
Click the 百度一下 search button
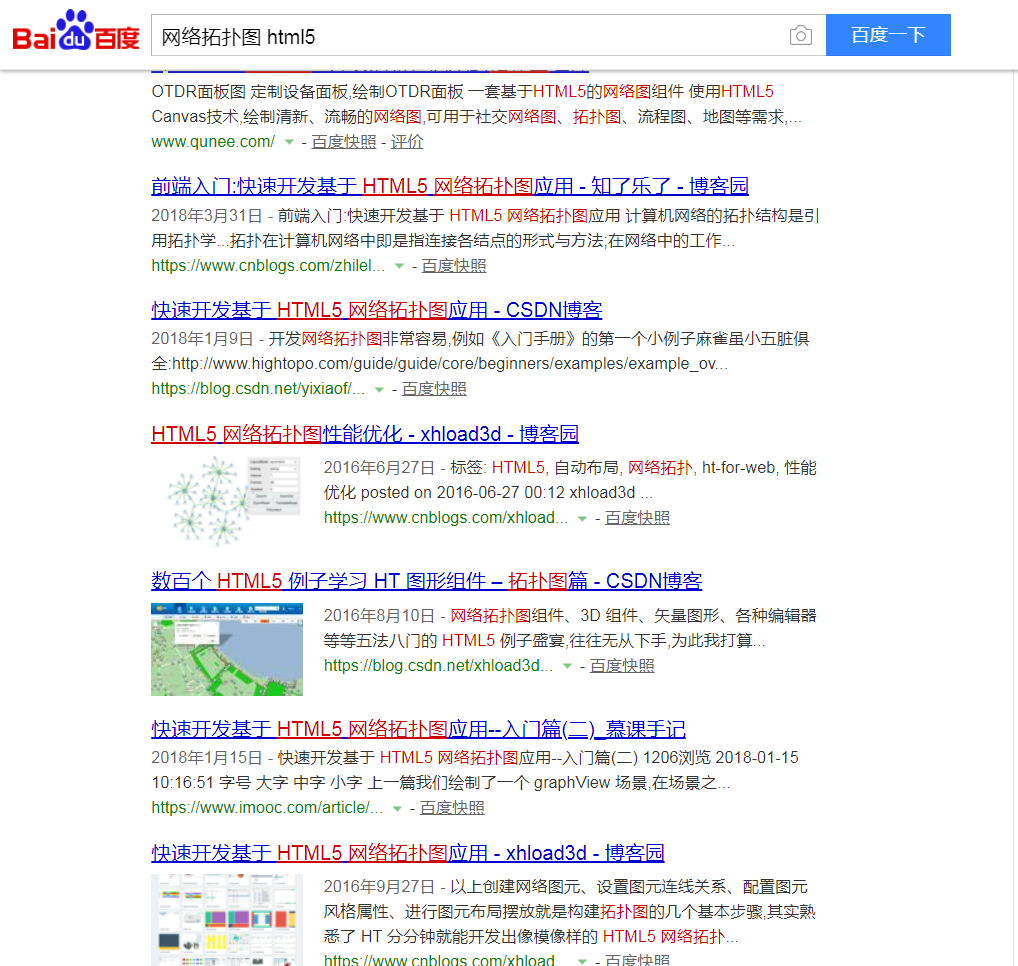click(888, 35)
